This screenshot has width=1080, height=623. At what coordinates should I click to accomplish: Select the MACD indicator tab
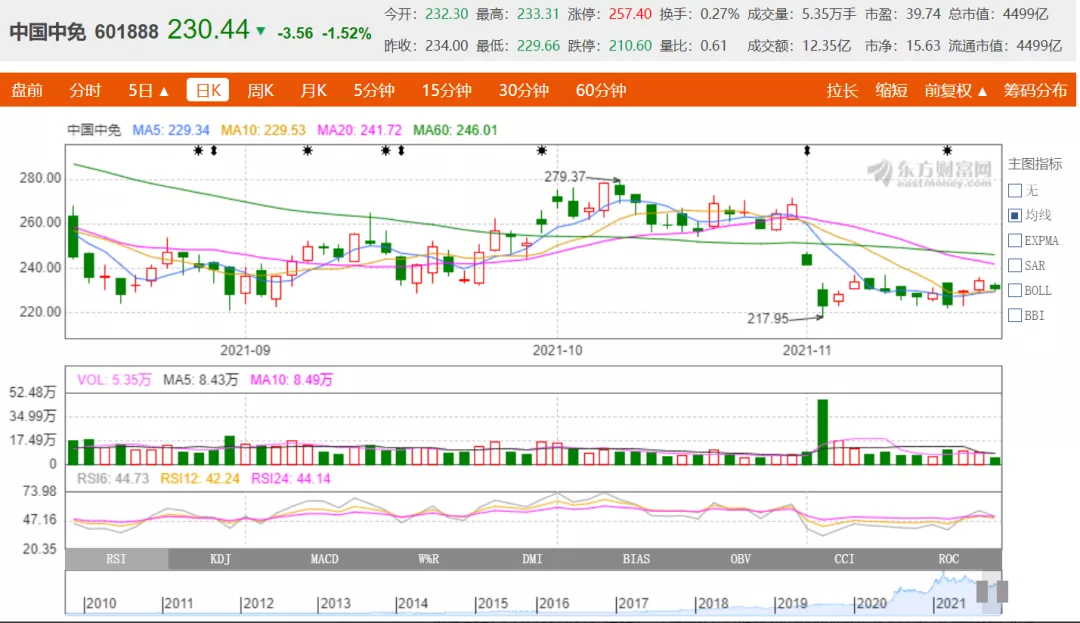coord(324,559)
